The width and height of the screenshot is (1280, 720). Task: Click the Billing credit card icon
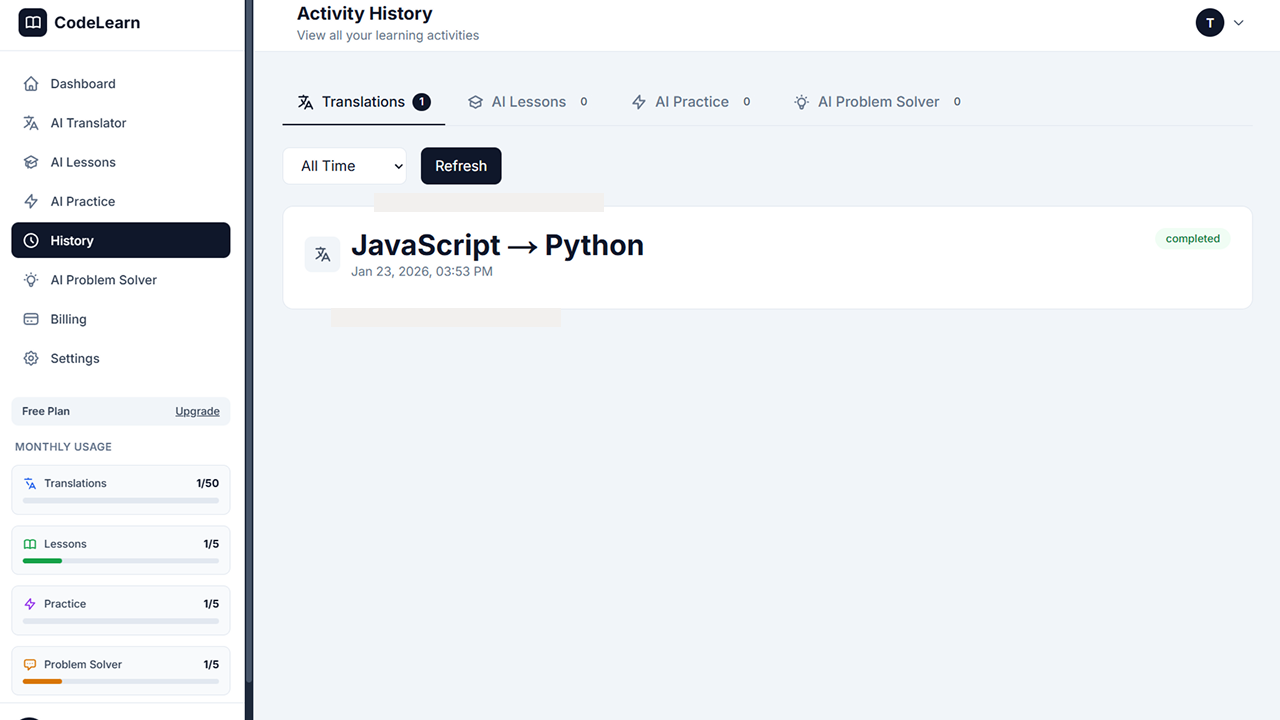click(x=31, y=319)
